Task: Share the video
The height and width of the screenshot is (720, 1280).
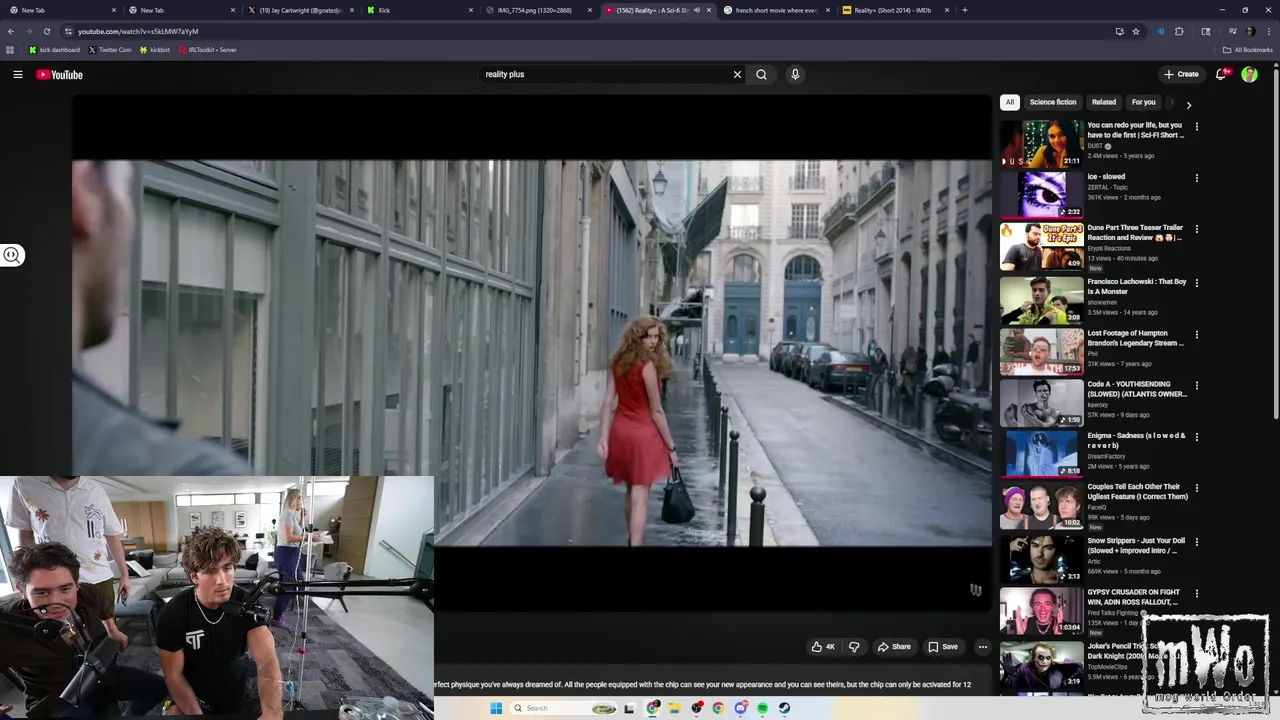Action: (894, 647)
